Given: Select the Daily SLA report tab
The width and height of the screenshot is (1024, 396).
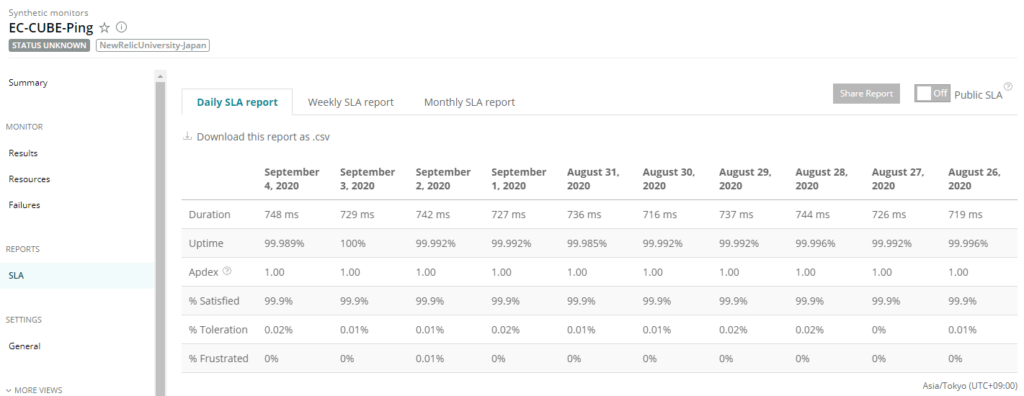Looking at the screenshot, I should [x=237, y=102].
